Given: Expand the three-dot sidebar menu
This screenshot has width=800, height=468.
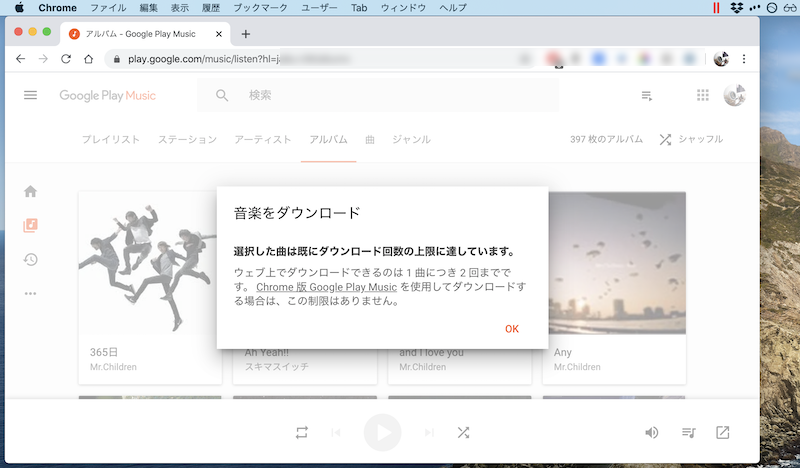Looking at the screenshot, I should (x=31, y=293).
